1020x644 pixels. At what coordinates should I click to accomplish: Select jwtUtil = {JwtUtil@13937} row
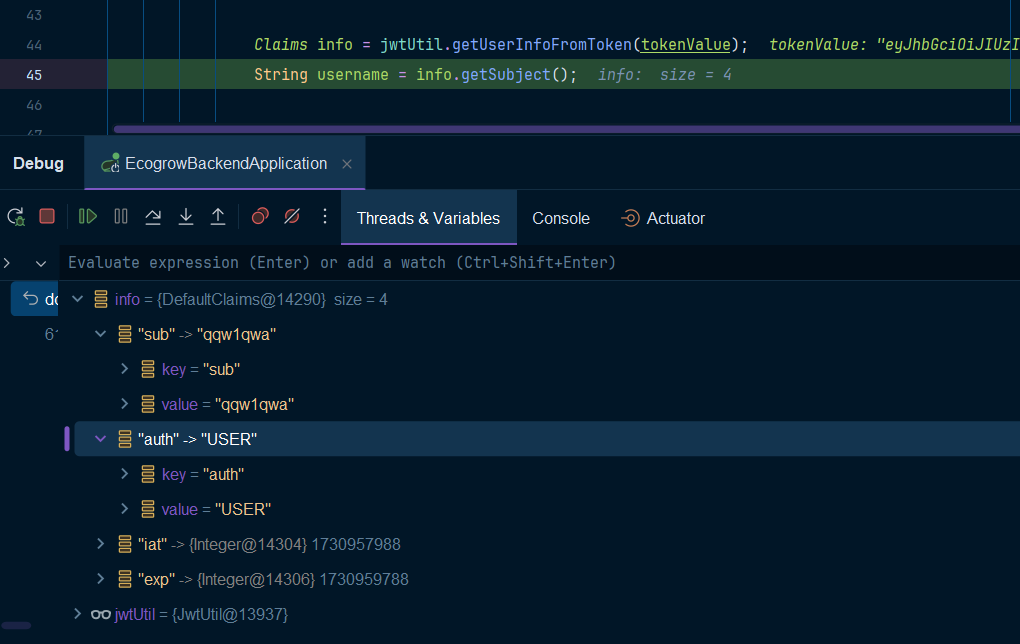(545, 615)
